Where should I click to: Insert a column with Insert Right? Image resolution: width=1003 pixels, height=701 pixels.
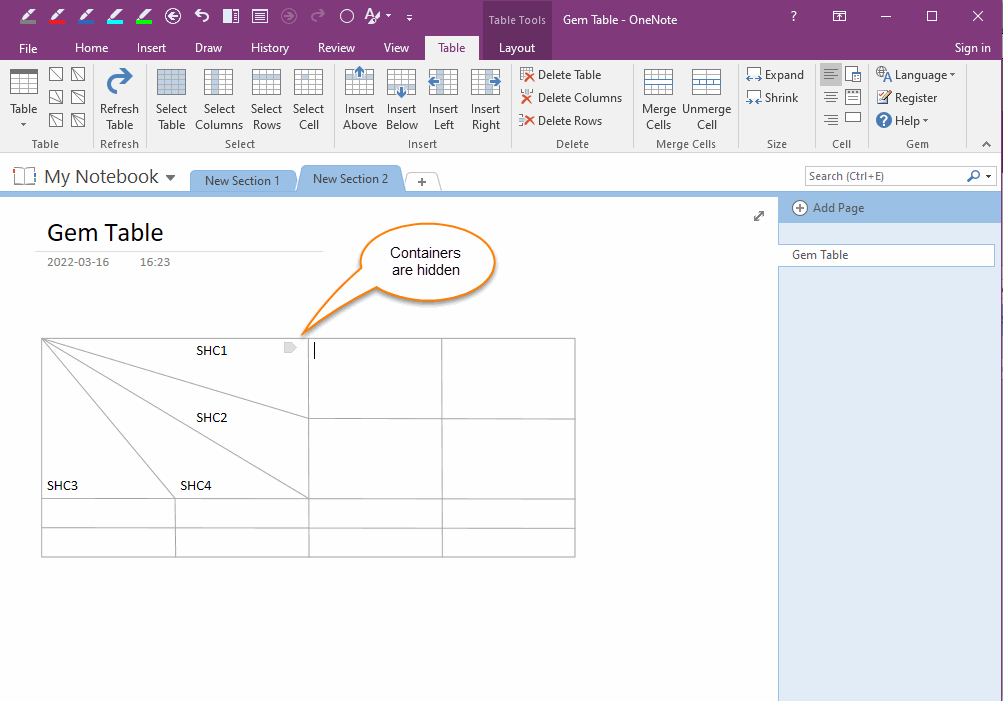click(x=486, y=99)
